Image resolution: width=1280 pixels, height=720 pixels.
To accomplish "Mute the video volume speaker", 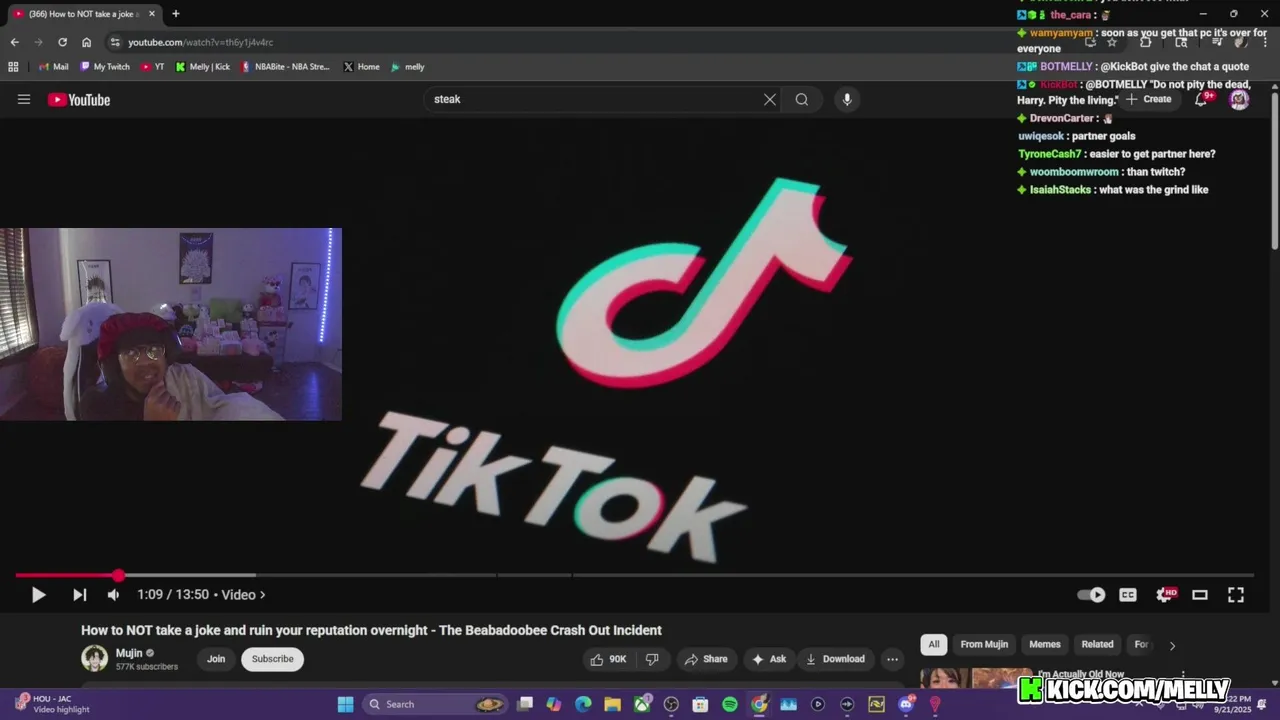I will pos(113,595).
